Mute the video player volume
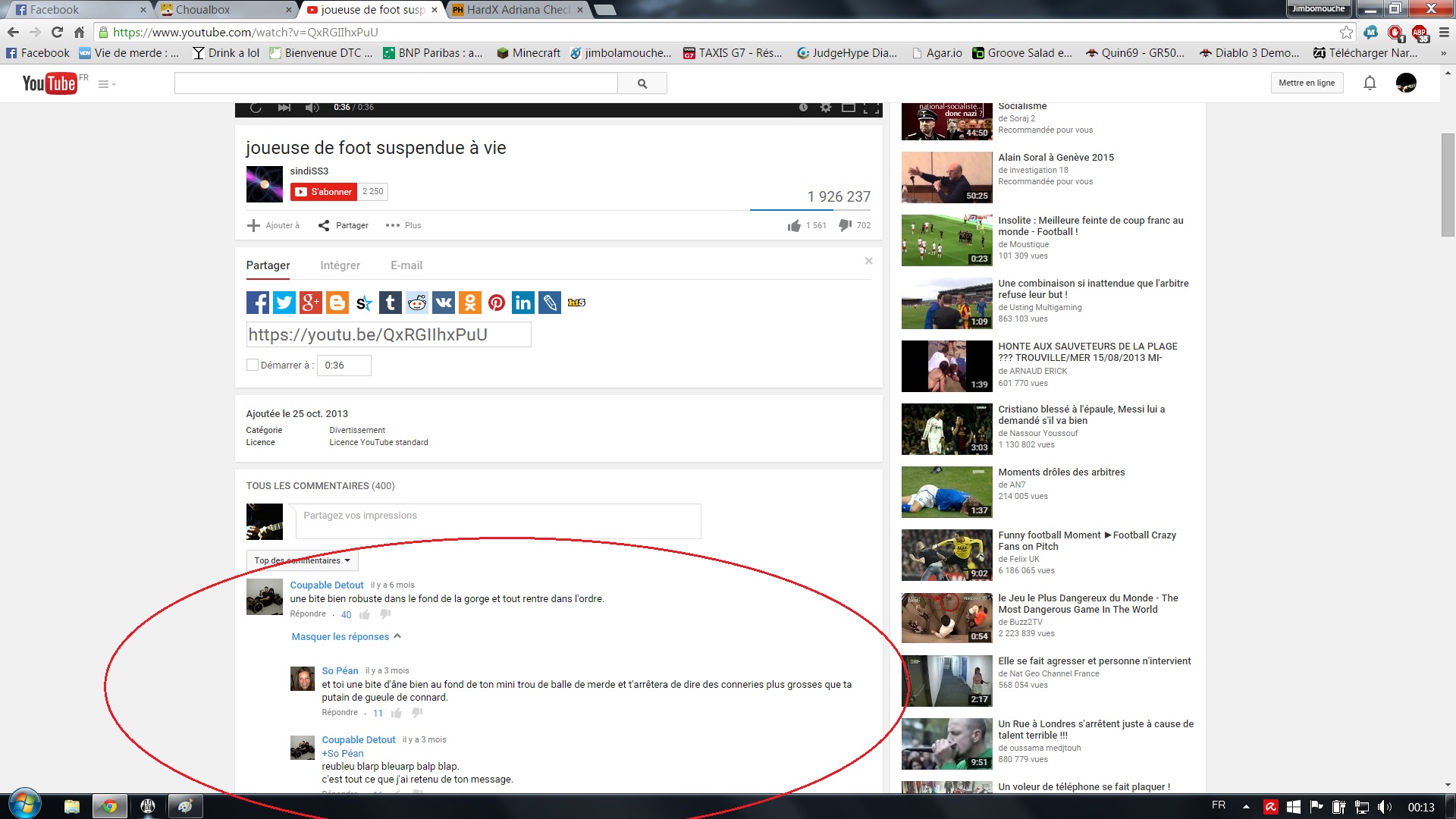1456x819 pixels. click(312, 108)
